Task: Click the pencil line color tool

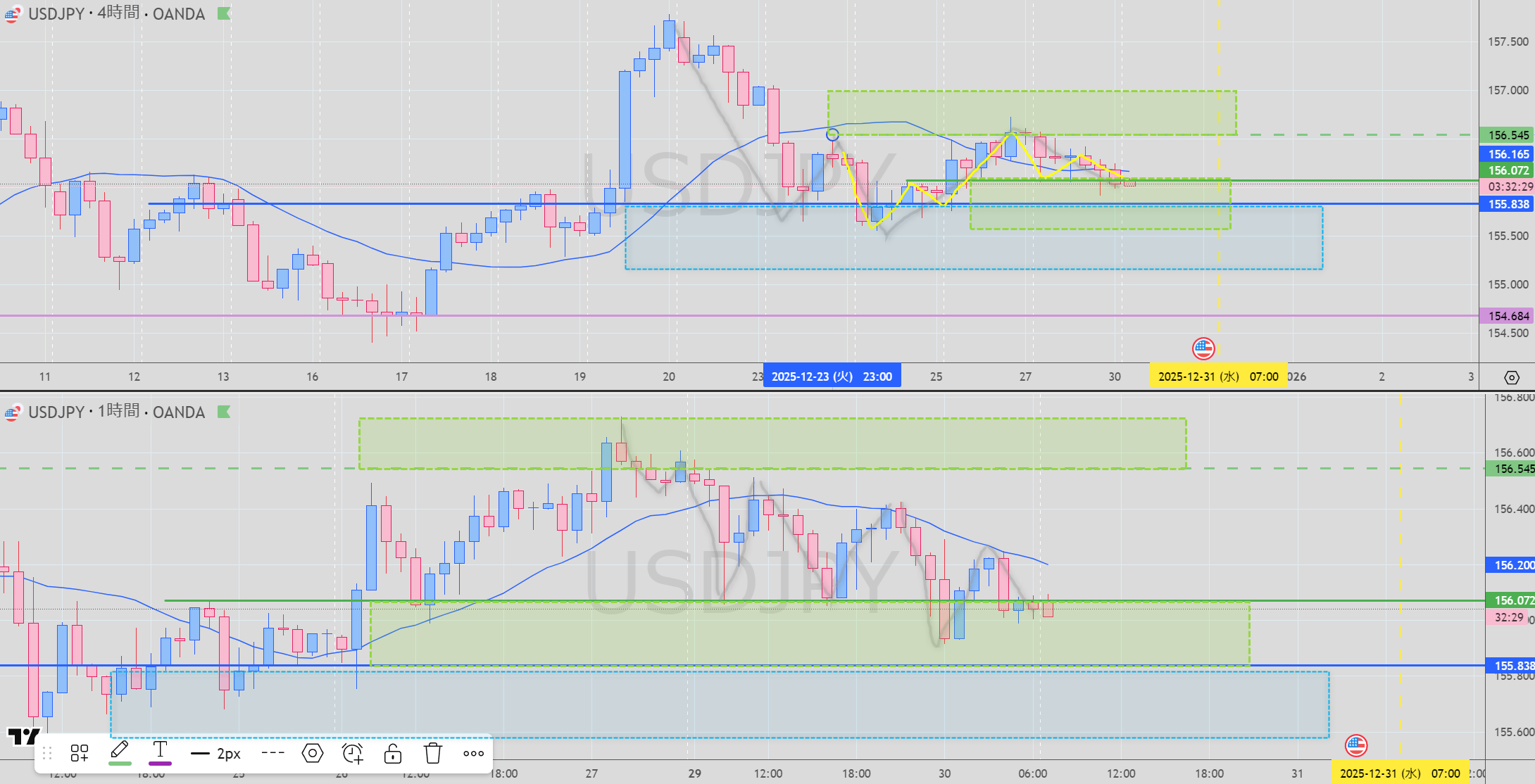Action: click(x=120, y=752)
